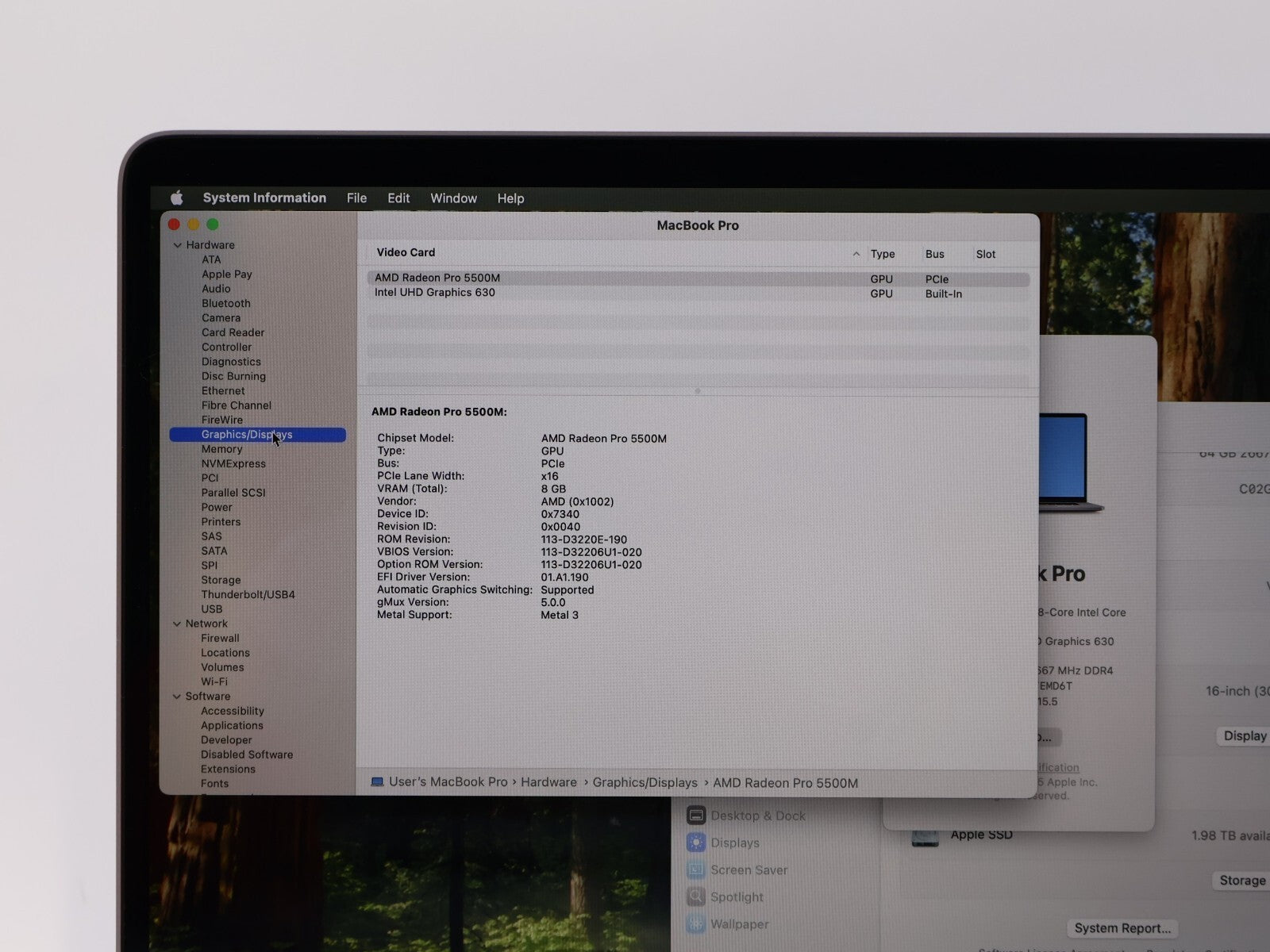Click the Type column header
1270x952 pixels.
coord(883,254)
